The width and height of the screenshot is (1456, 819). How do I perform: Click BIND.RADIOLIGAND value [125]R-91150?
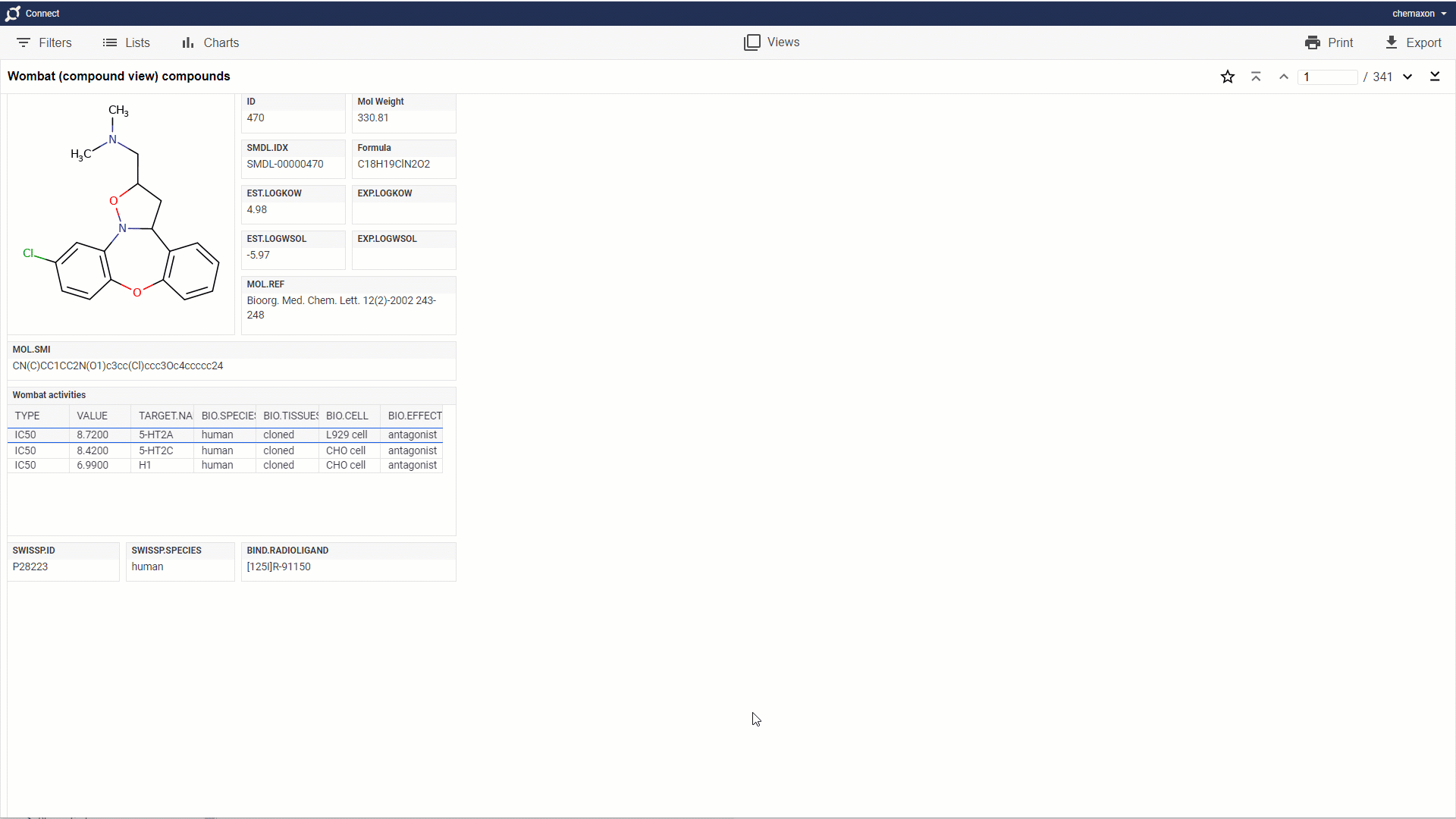pyautogui.click(x=279, y=566)
